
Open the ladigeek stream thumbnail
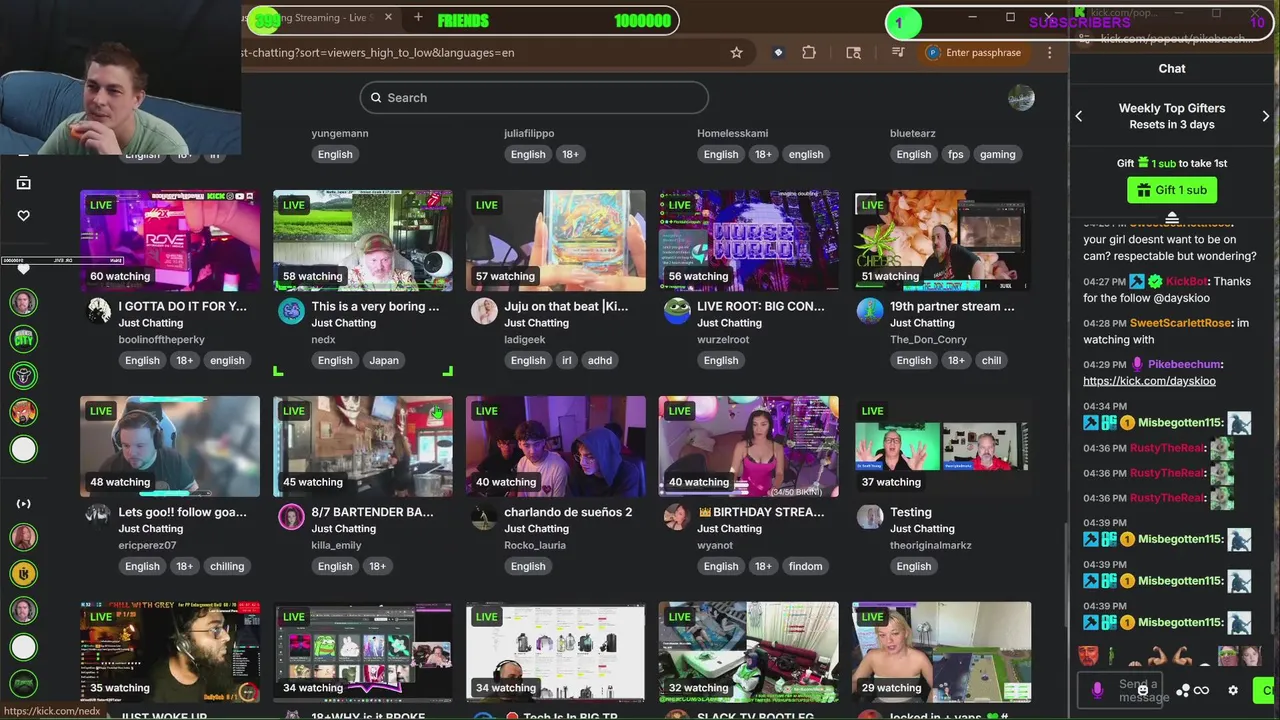tap(556, 240)
